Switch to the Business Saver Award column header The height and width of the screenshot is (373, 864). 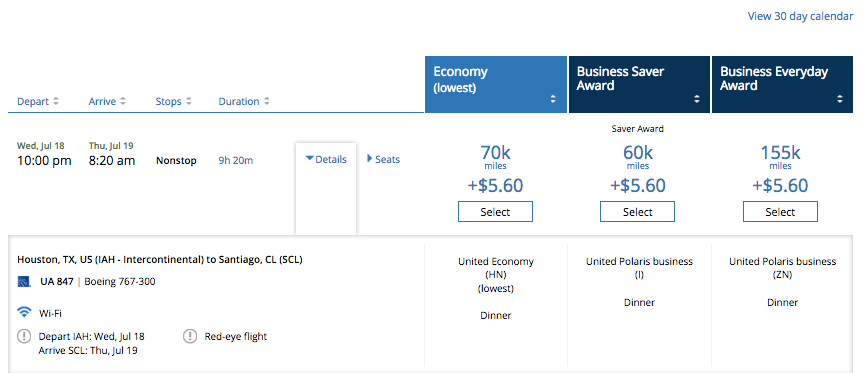tap(639, 84)
